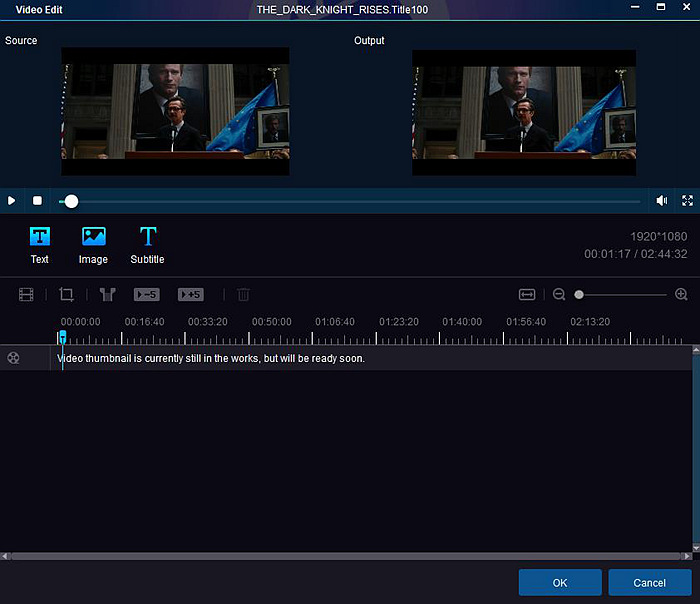Image resolution: width=700 pixels, height=604 pixels.
Task: Click the Source preview video
Action: pyautogui.click(x=175, y=112)
